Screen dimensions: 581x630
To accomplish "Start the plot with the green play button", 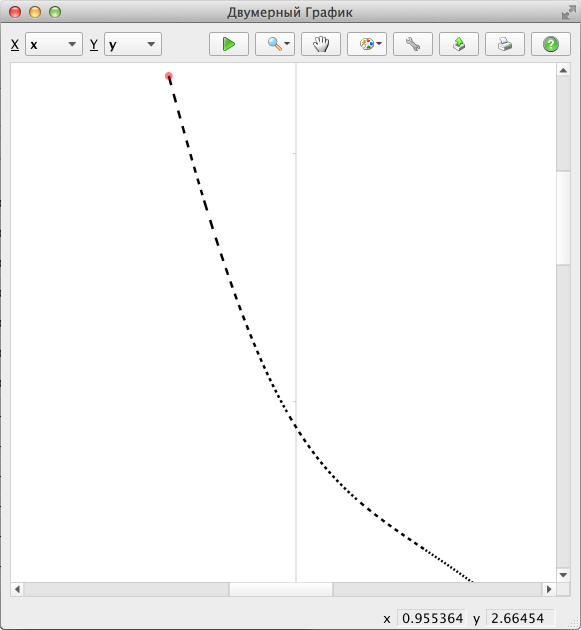I will pos(229,44).
